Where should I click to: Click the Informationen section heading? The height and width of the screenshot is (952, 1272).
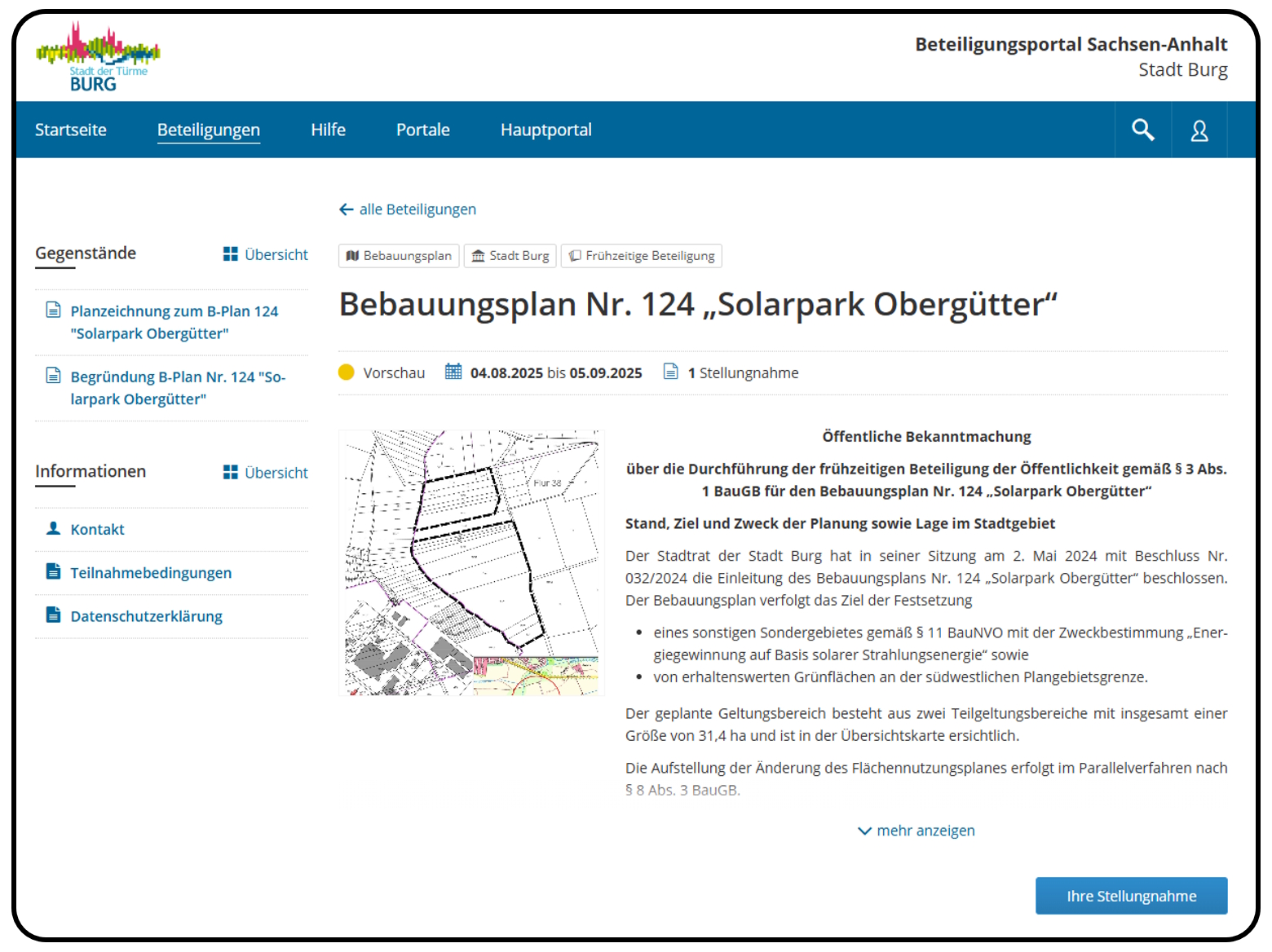(x=91, y=471)
